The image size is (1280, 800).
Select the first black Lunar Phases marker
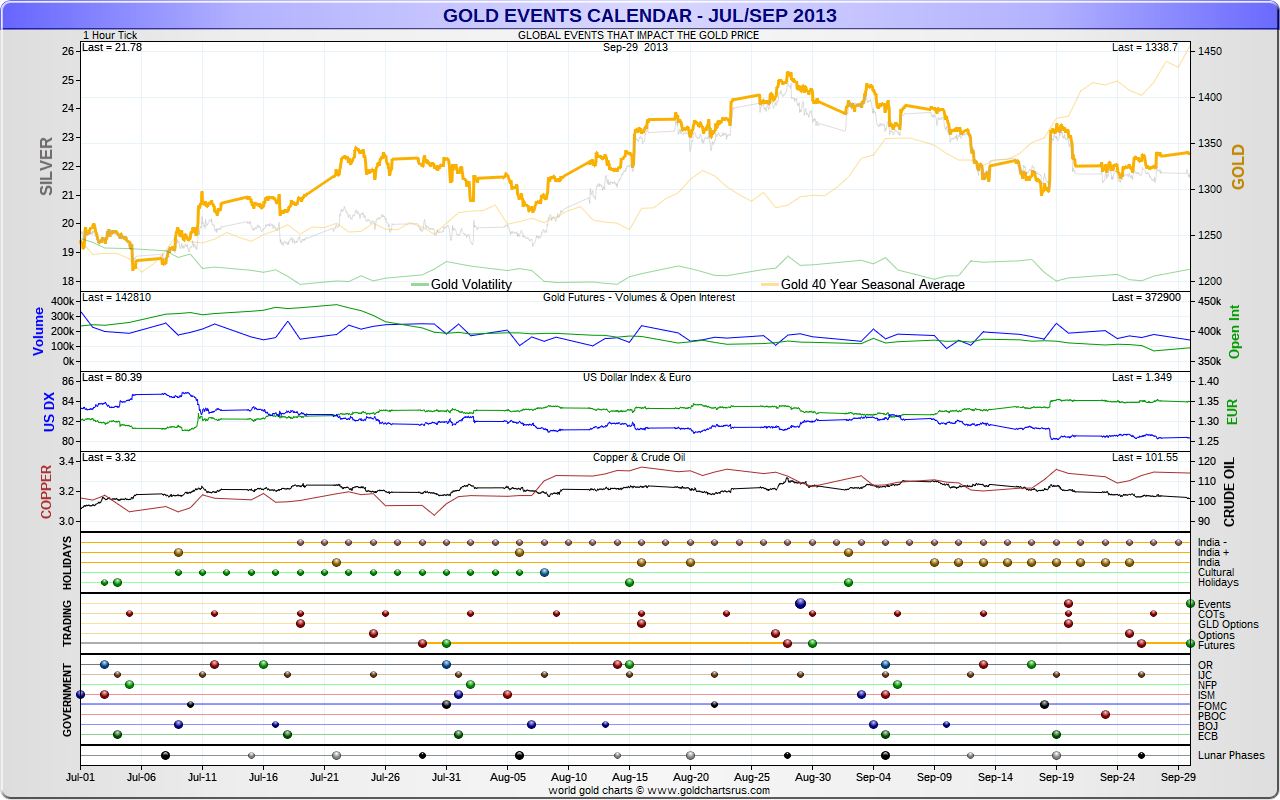pos(165,755)
